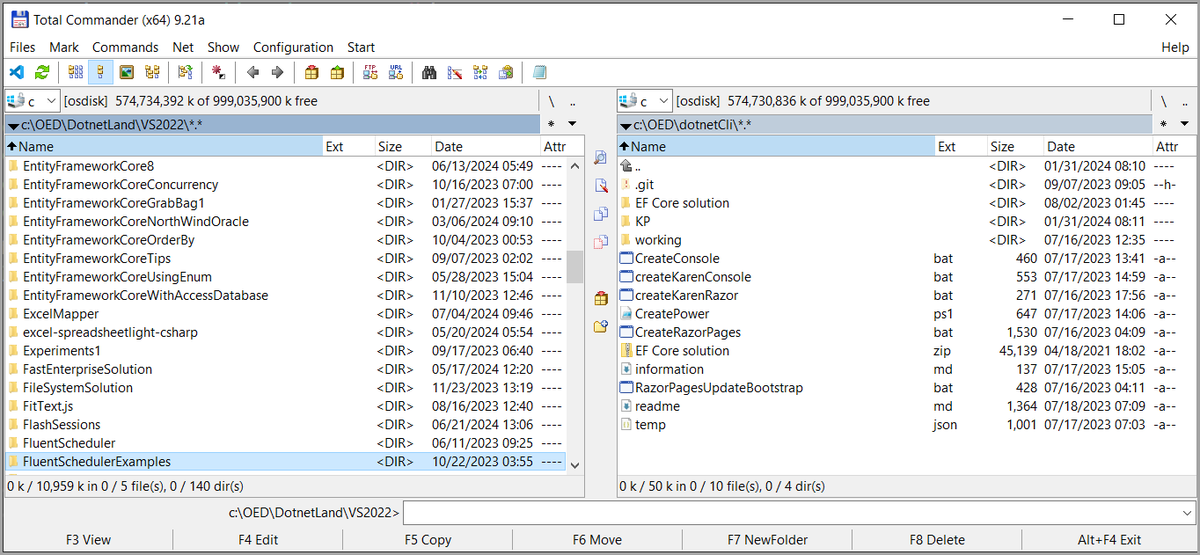Go to left panel root backslash button

(551, 101)
